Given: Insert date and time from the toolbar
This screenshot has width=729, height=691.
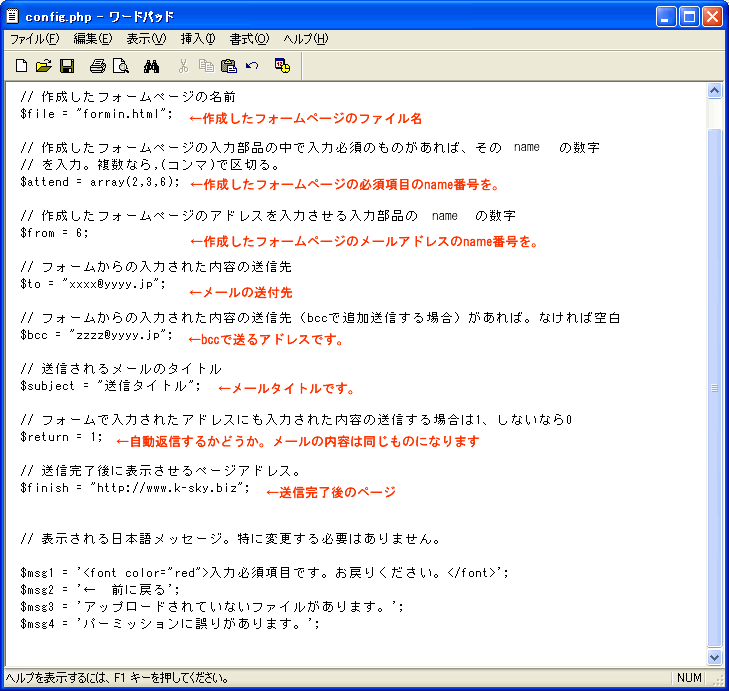Looking at the screenshot, I should [x=283, y=67].
